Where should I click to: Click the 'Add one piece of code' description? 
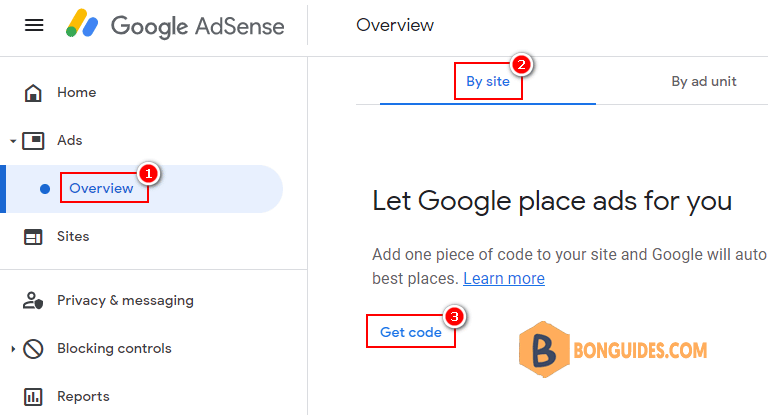click(x=570, y=267)
